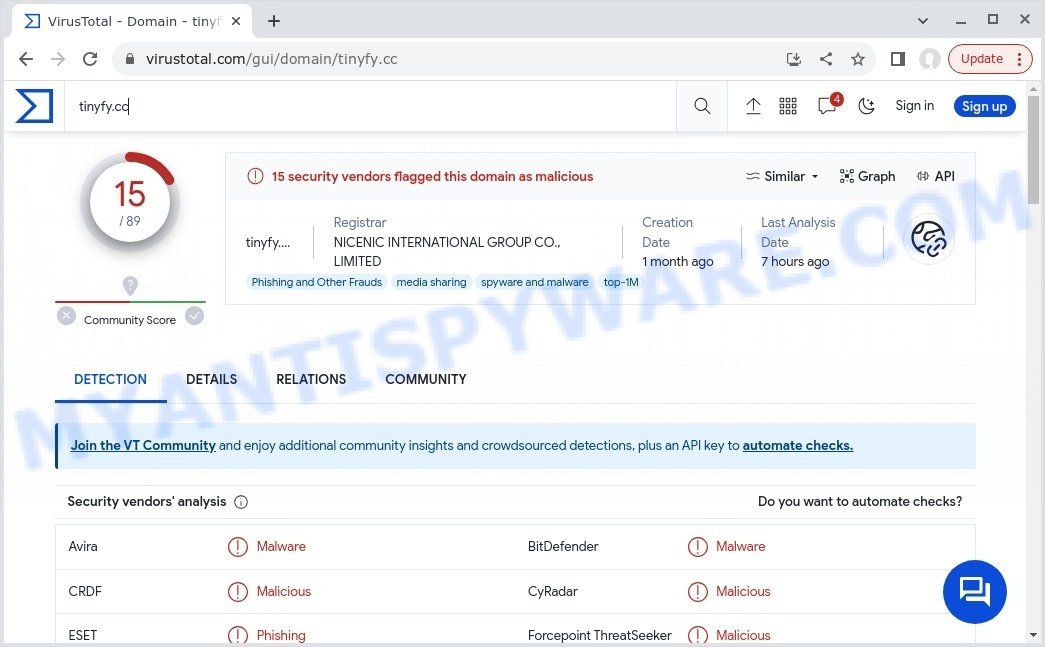Click the CRDF Malicious alert icon
The image size is (1045, 647).
pos(238,591)
